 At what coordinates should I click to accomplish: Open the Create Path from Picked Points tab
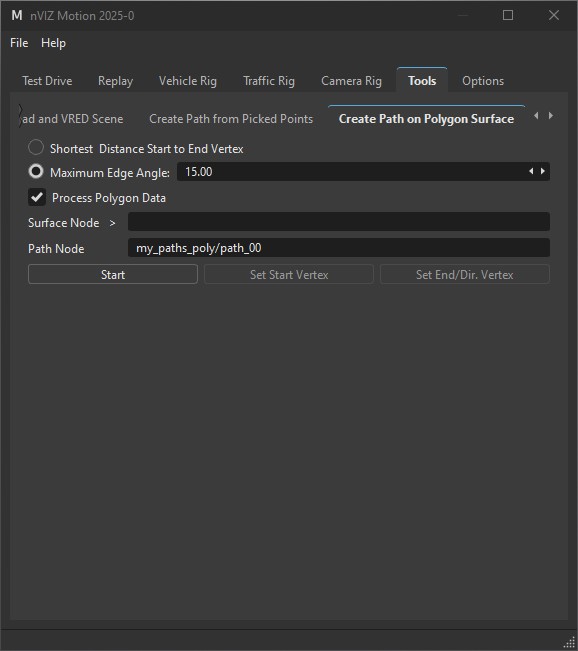point(231,119)
